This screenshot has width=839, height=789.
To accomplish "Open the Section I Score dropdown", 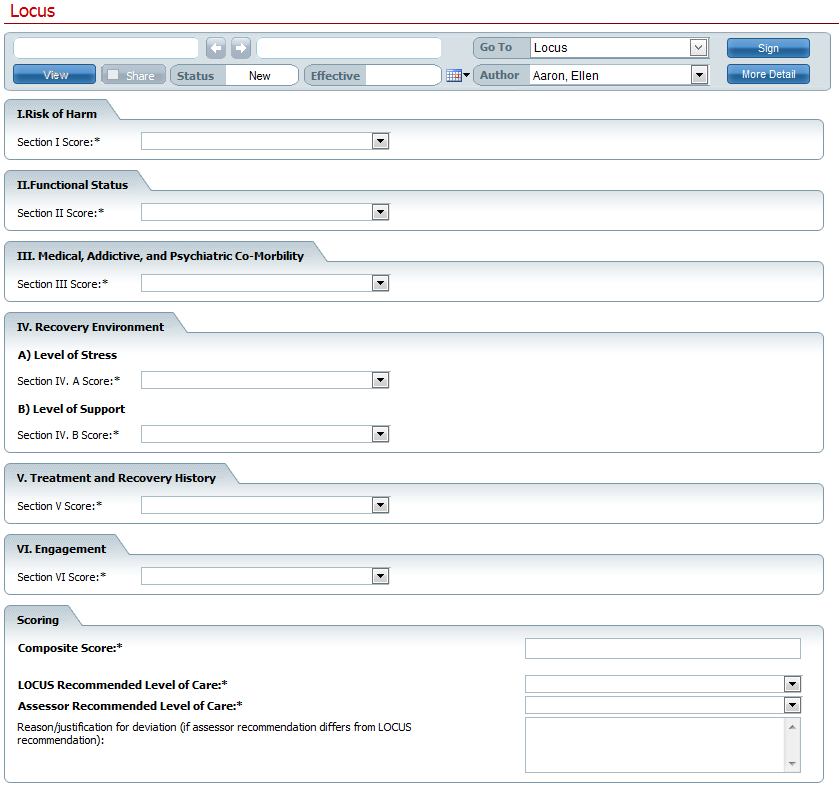I will [380, 142].
